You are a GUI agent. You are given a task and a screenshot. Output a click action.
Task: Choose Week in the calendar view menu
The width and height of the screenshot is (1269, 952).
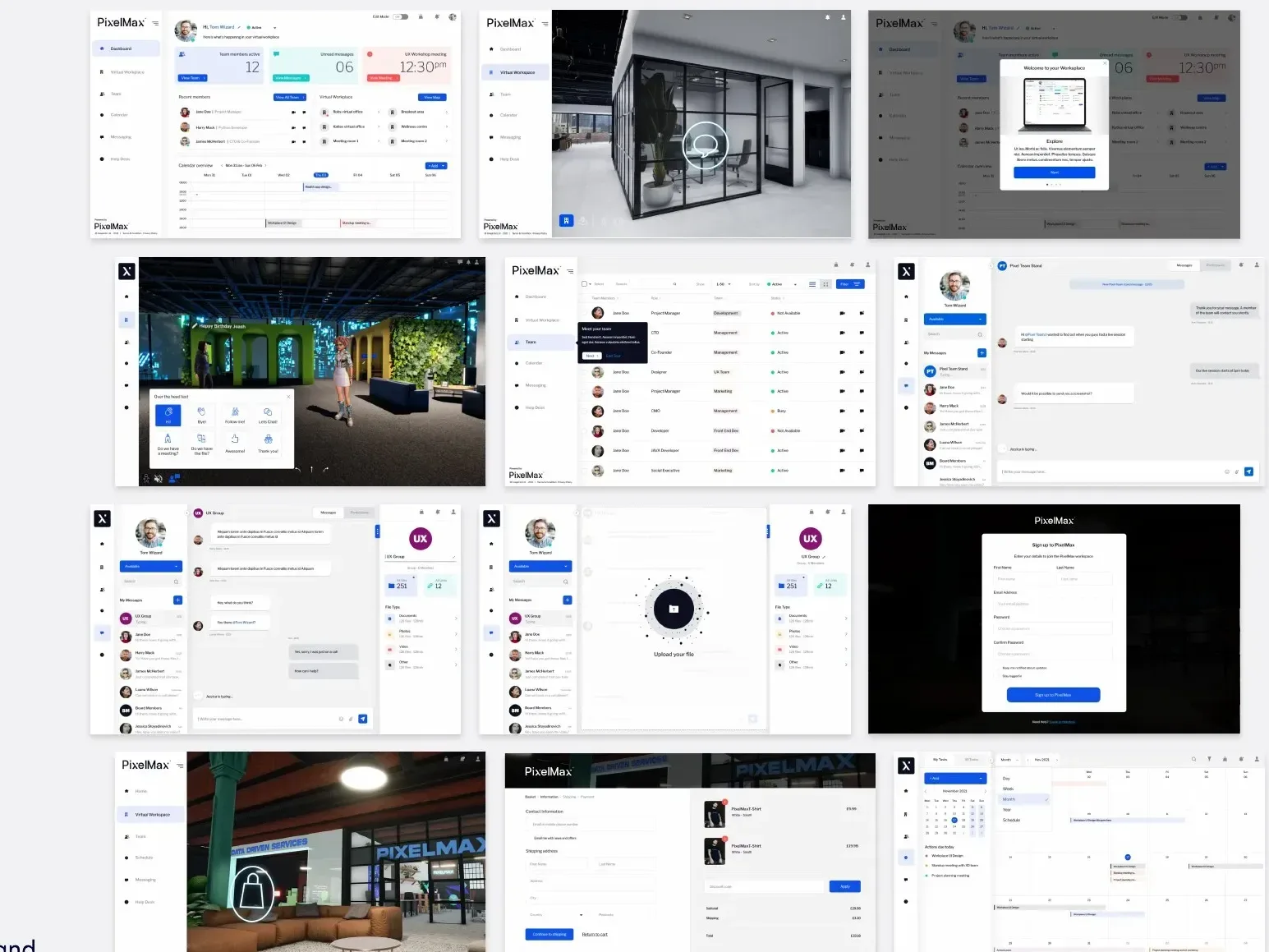click(x=1009, y=789)
